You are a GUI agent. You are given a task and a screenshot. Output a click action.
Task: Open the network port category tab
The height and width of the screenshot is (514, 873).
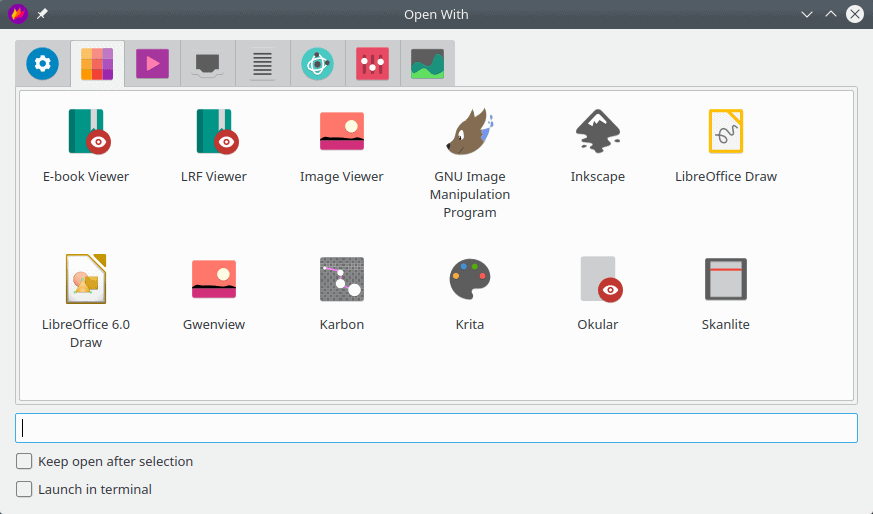tap(207, 63)
